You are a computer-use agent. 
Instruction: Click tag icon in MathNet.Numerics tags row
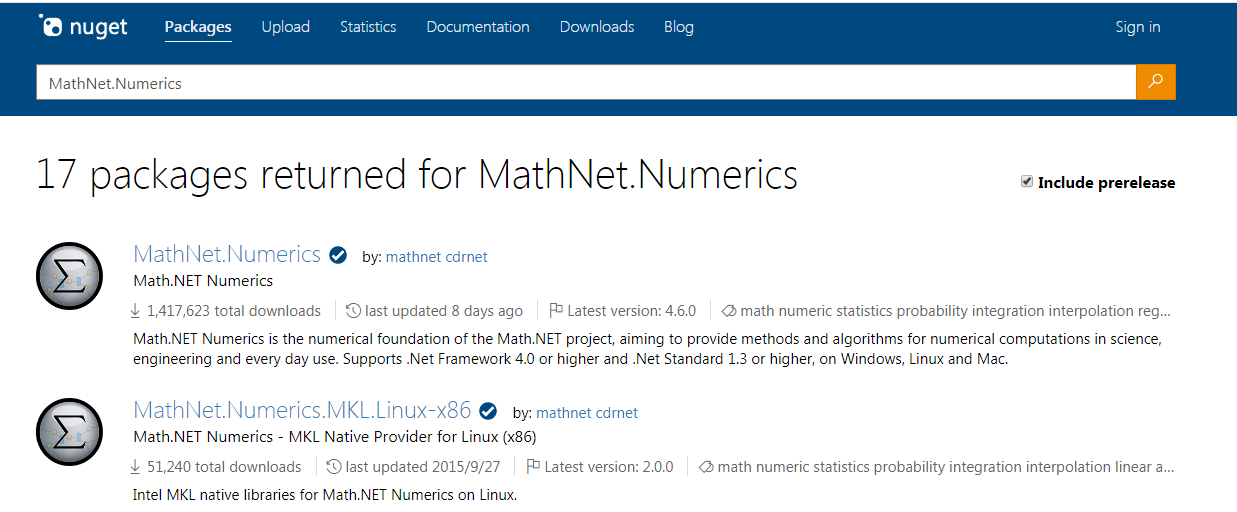pyautogui.click(x=729, y=311)
